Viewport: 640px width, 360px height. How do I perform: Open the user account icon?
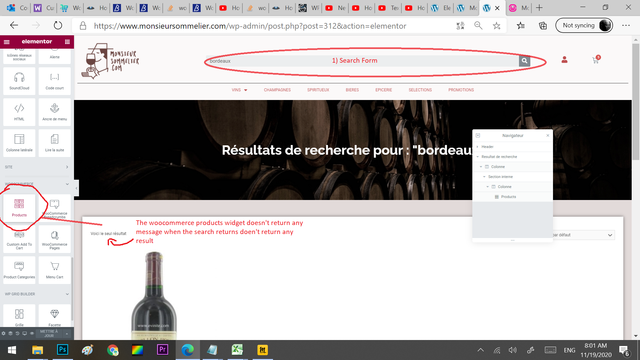point(564,60)
